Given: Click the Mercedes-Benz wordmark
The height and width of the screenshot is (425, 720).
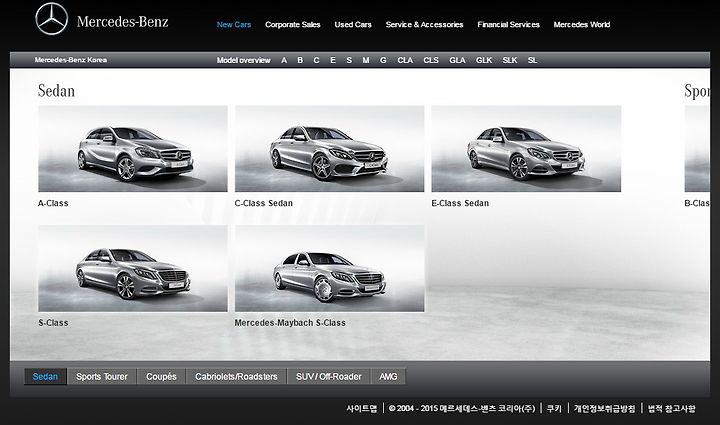Looking at the screenshot, I should point(123,22).
